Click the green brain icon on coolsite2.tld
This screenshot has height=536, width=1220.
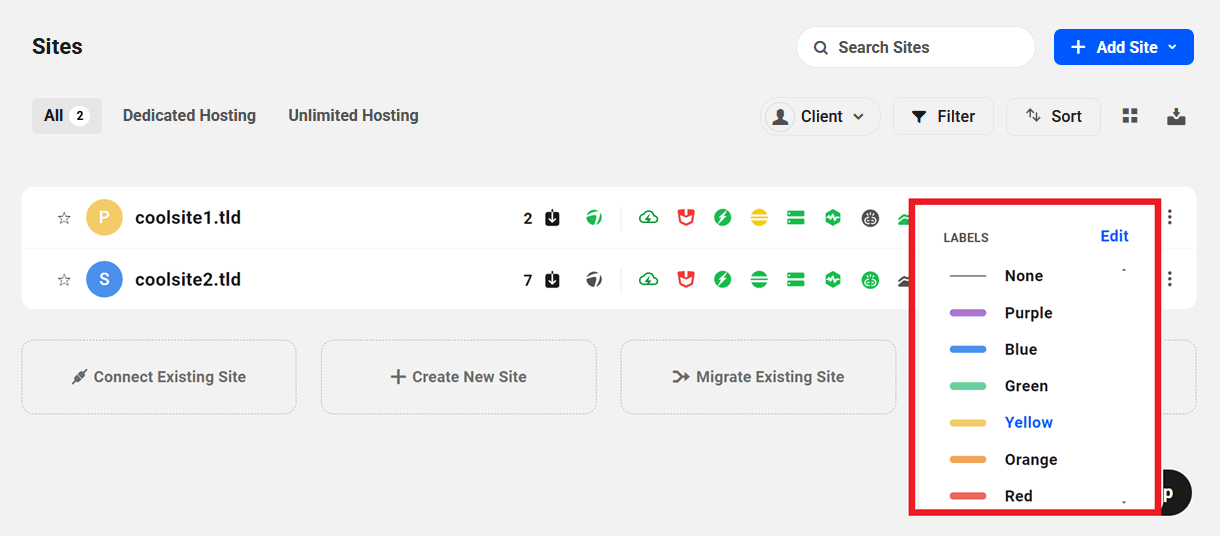click(870, 280)
